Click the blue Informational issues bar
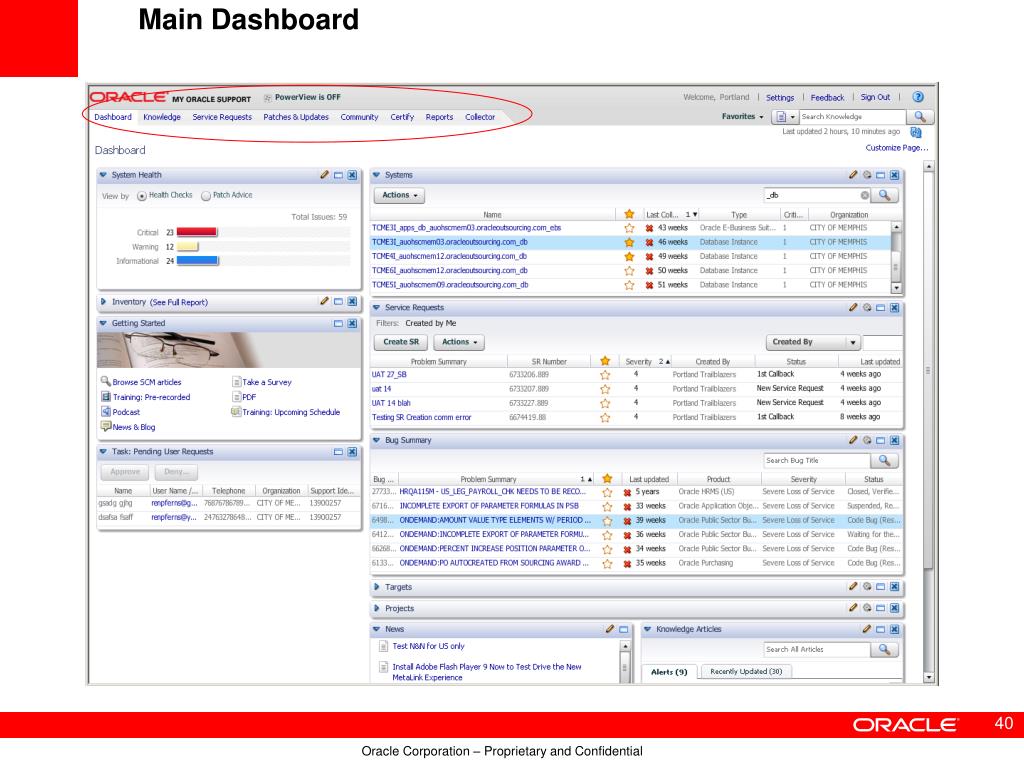Viewport: 1024px width, 768px height. tap(197, 261)
